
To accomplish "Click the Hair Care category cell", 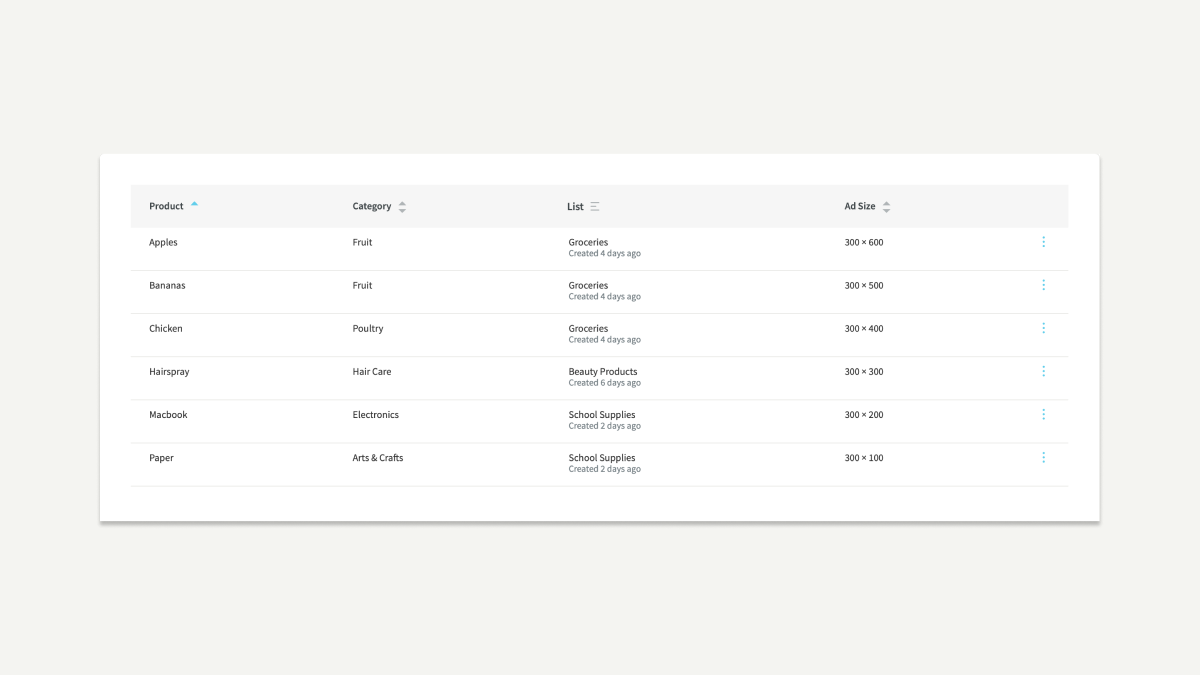I will pos(372,371).
